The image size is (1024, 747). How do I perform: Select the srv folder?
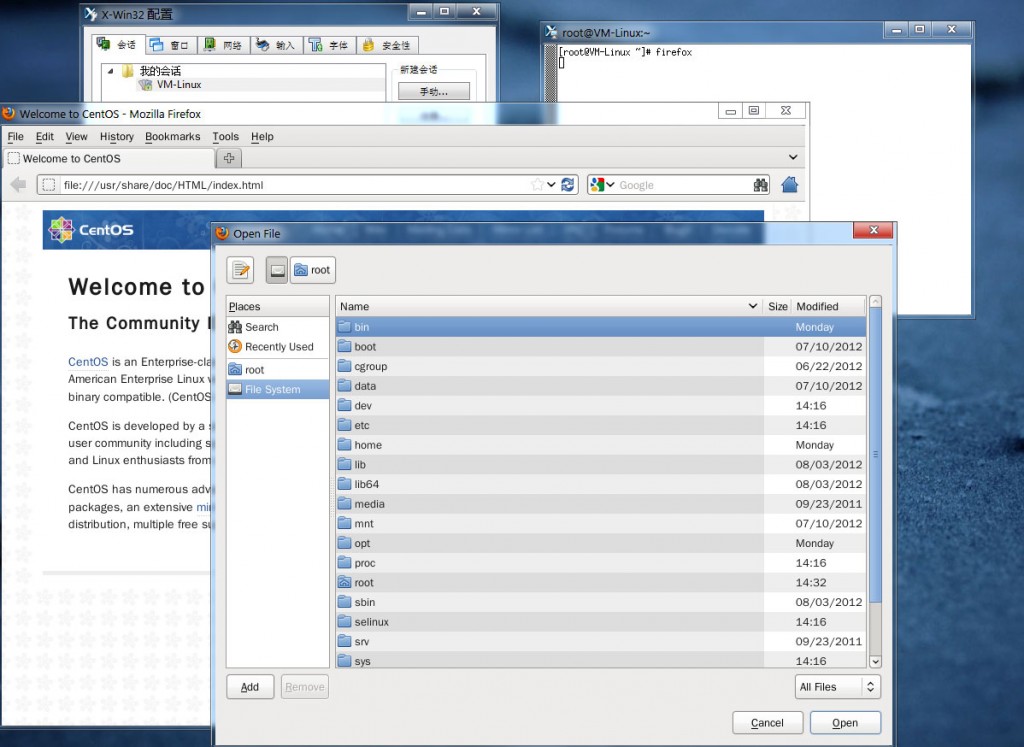pos(601,641)
